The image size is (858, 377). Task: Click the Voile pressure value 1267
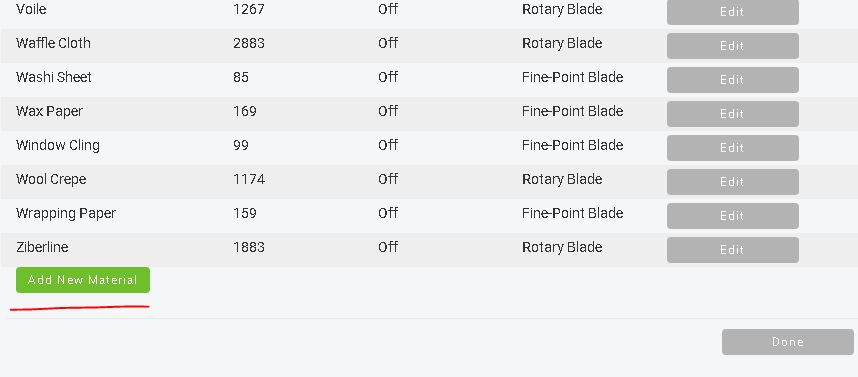click(x=248, y=9)
